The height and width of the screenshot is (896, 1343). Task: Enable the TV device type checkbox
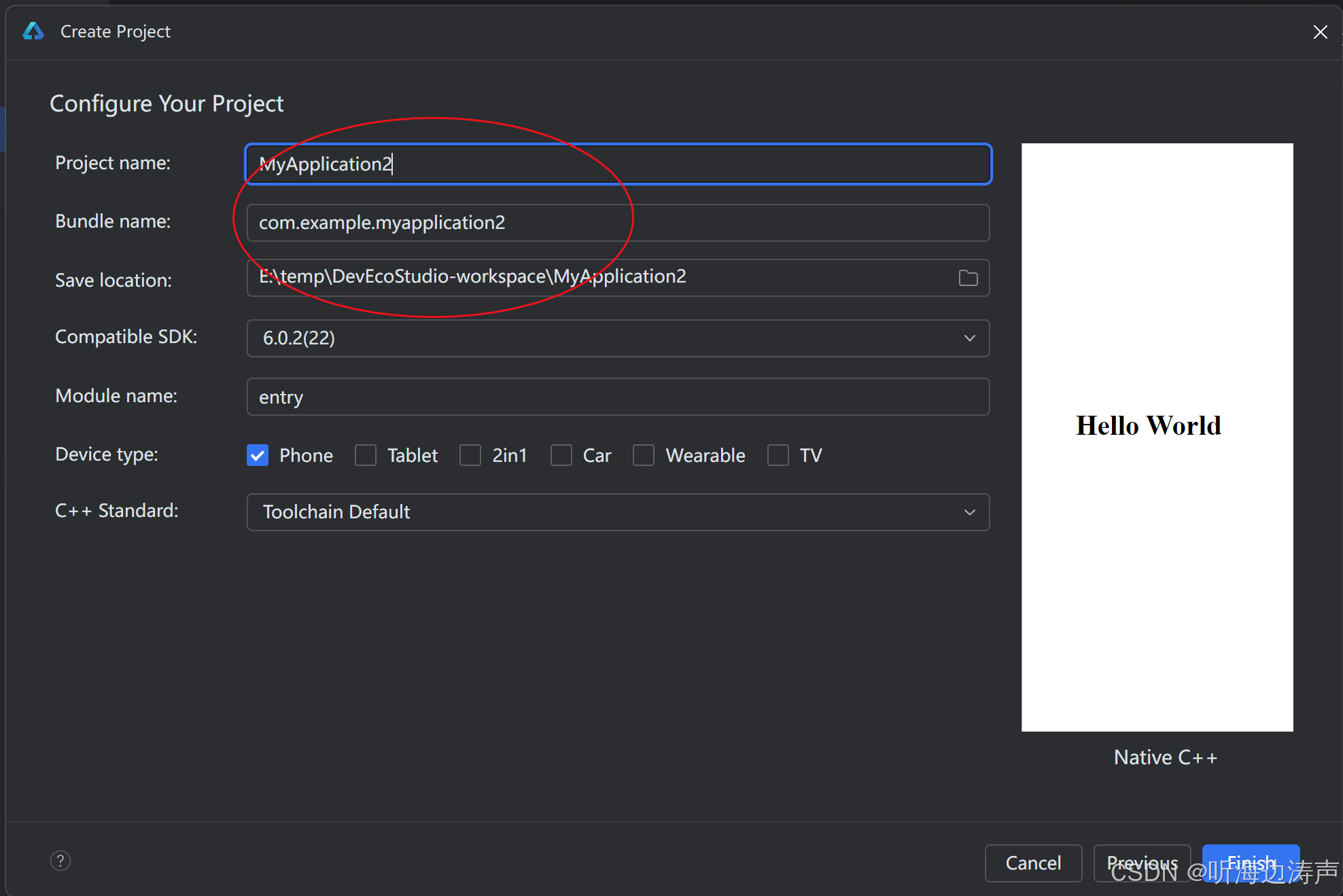(778, 455)
